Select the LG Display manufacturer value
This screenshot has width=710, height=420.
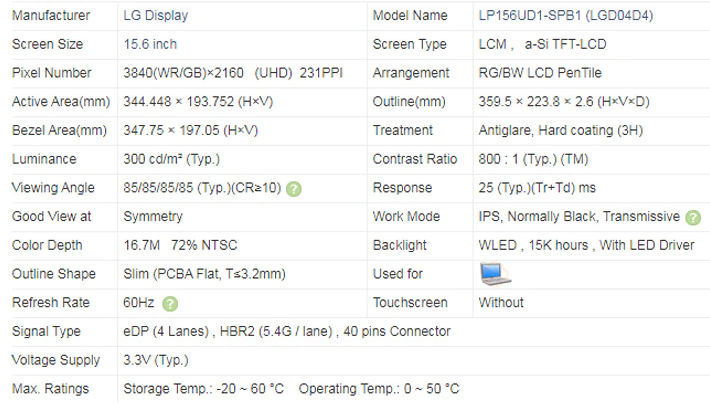coord(156,16)
